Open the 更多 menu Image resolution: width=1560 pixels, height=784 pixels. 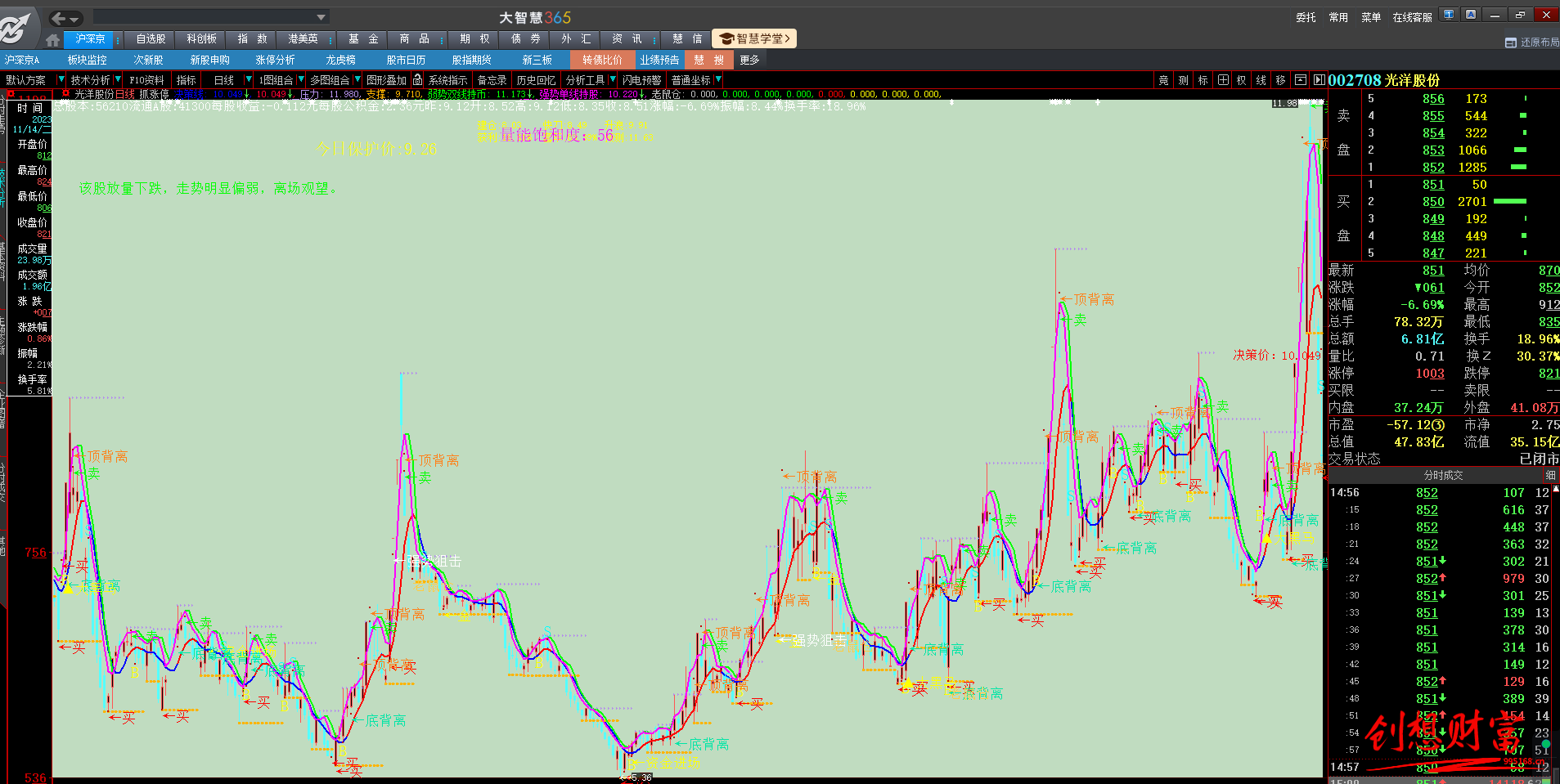click(749, 60)
